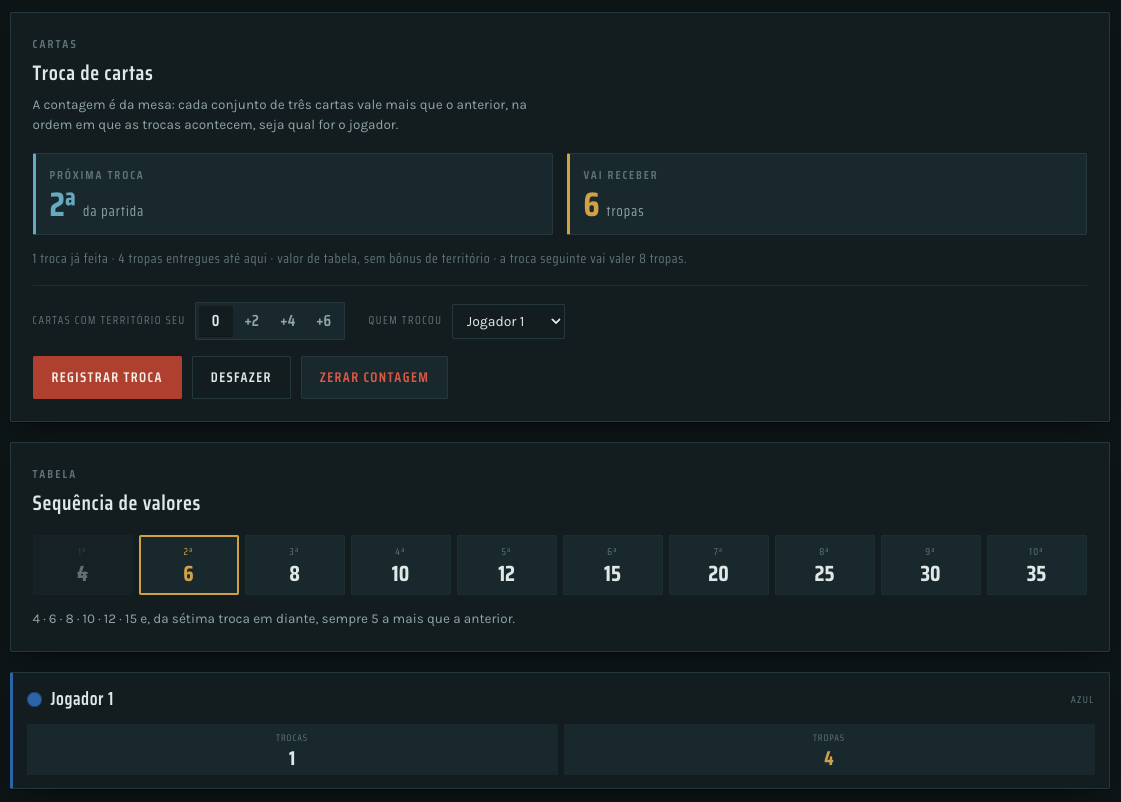Click the Sequência de valores heading
Screen dimensions: 1121x802
[x=116, y=503]
